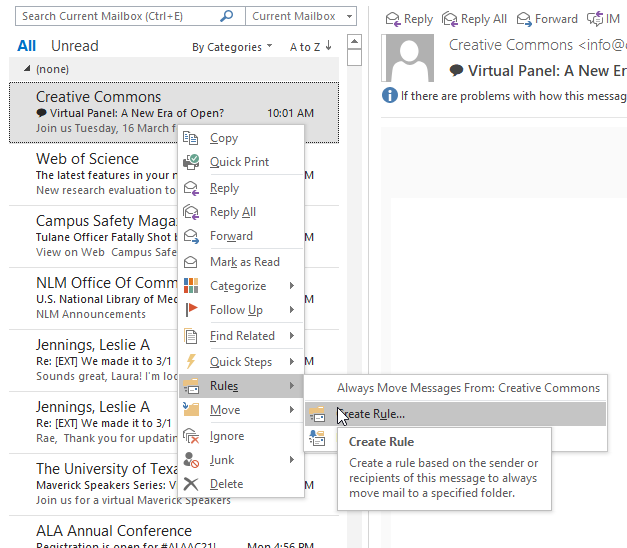Click the 'If there are problems' info bar
Image resolution: width=627 pixels, height=548 pixels.
(504, 96)
